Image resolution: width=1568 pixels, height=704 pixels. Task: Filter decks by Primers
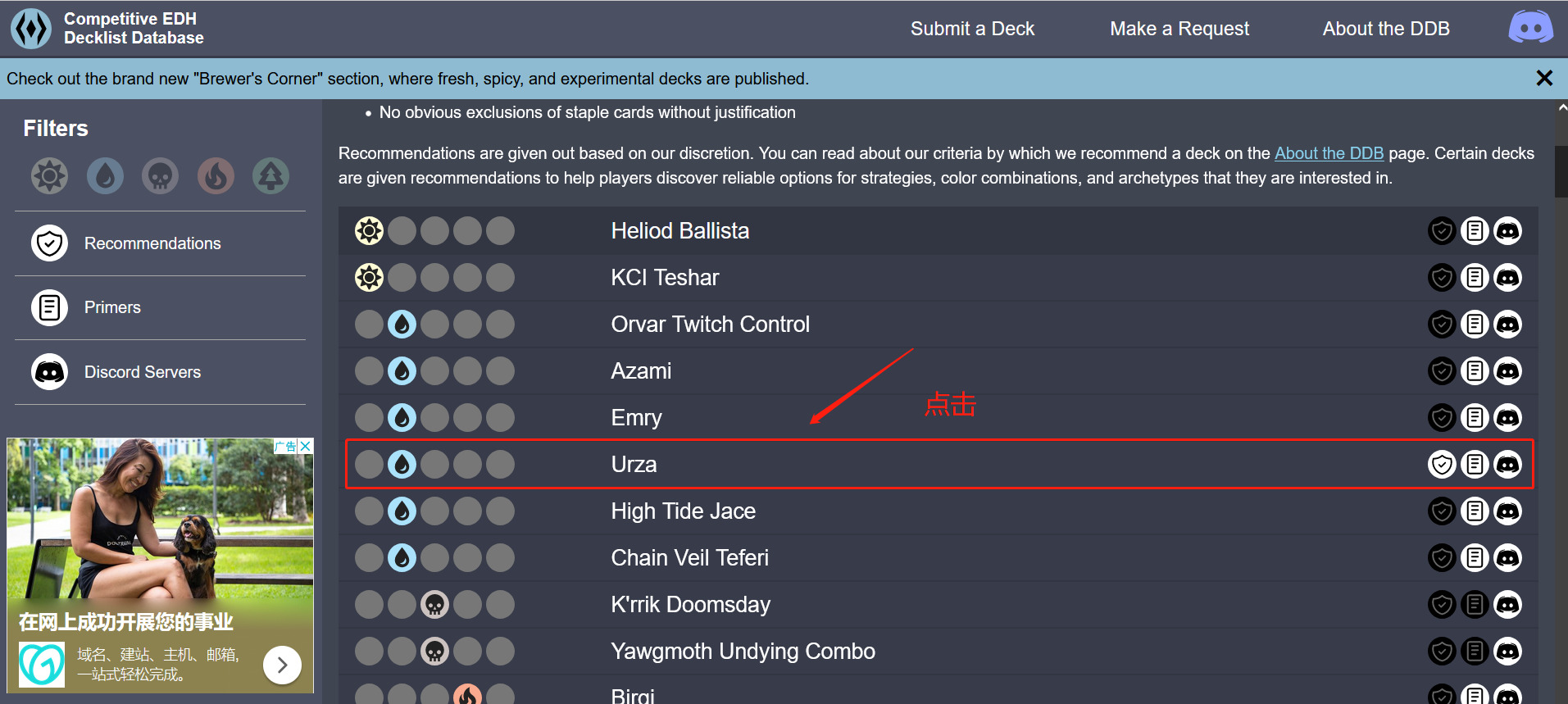tap(112, 307)
